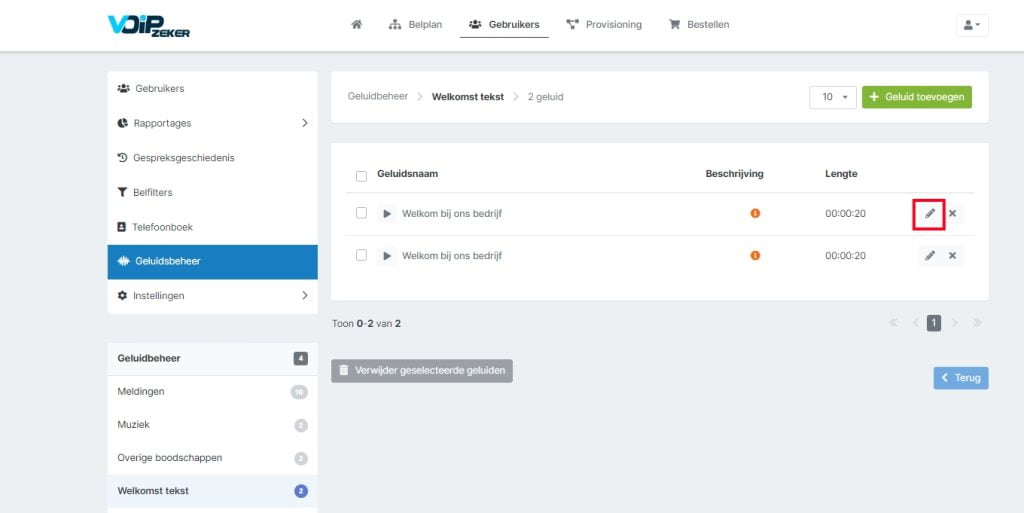1024x513 pixels.
Task: Click the Welkomst tekst breadcrumb
Action: [468, 97]
